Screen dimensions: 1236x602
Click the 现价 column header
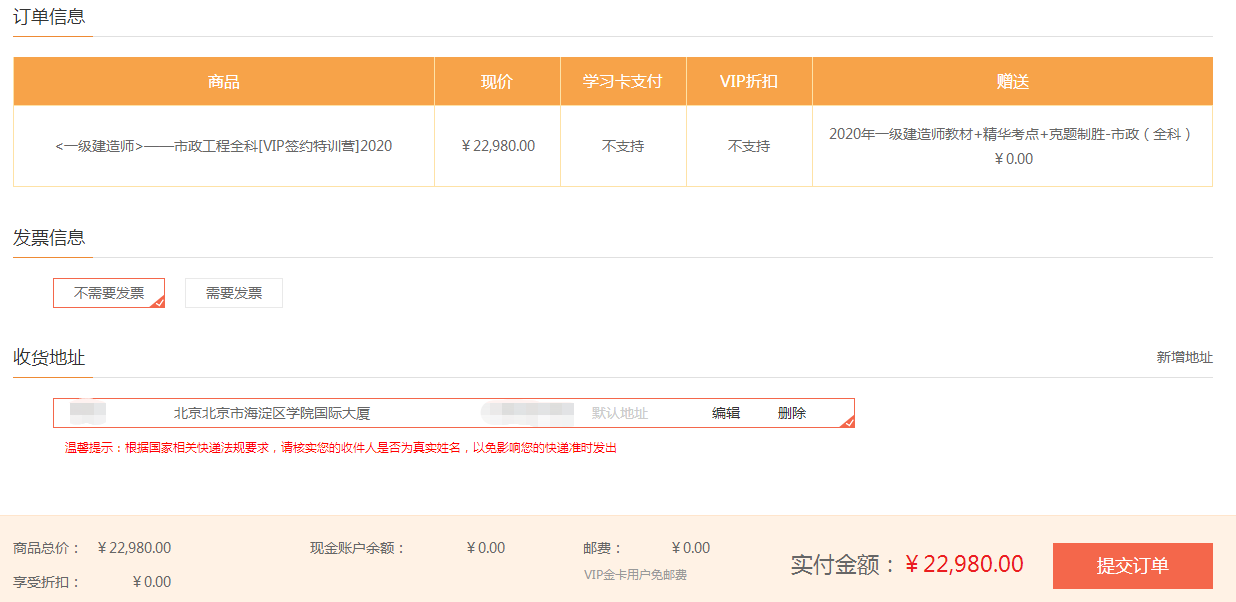click(497, 81)
